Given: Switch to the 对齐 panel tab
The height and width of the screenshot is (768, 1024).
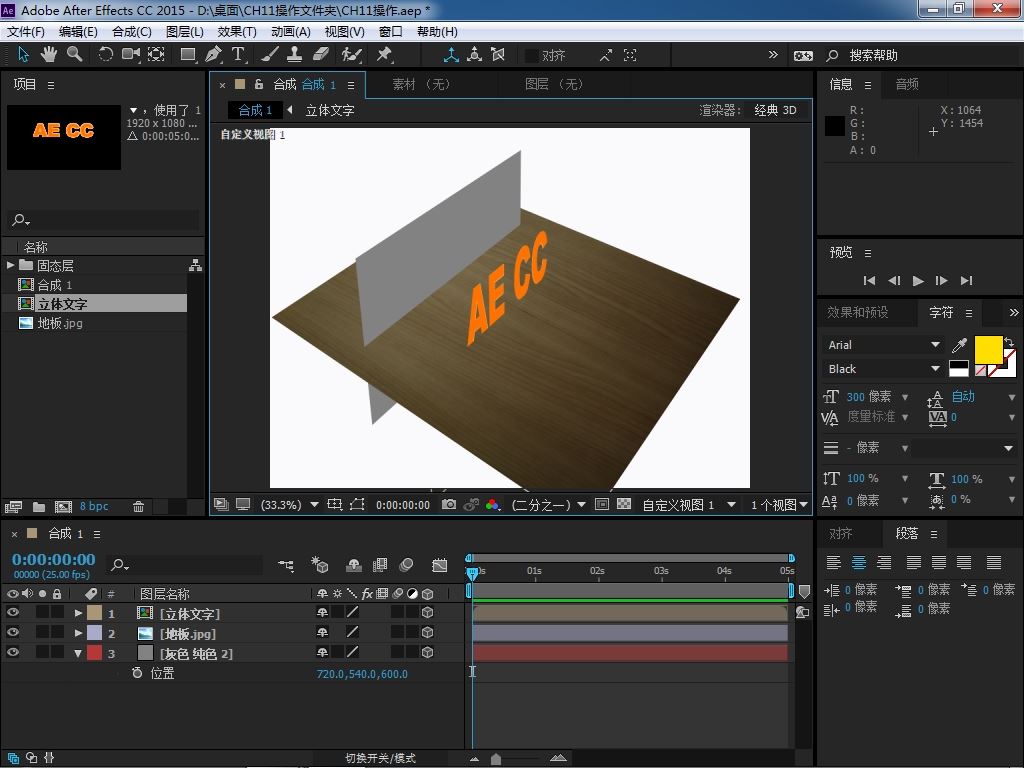Looking at the screenshot, I should 840,534.
